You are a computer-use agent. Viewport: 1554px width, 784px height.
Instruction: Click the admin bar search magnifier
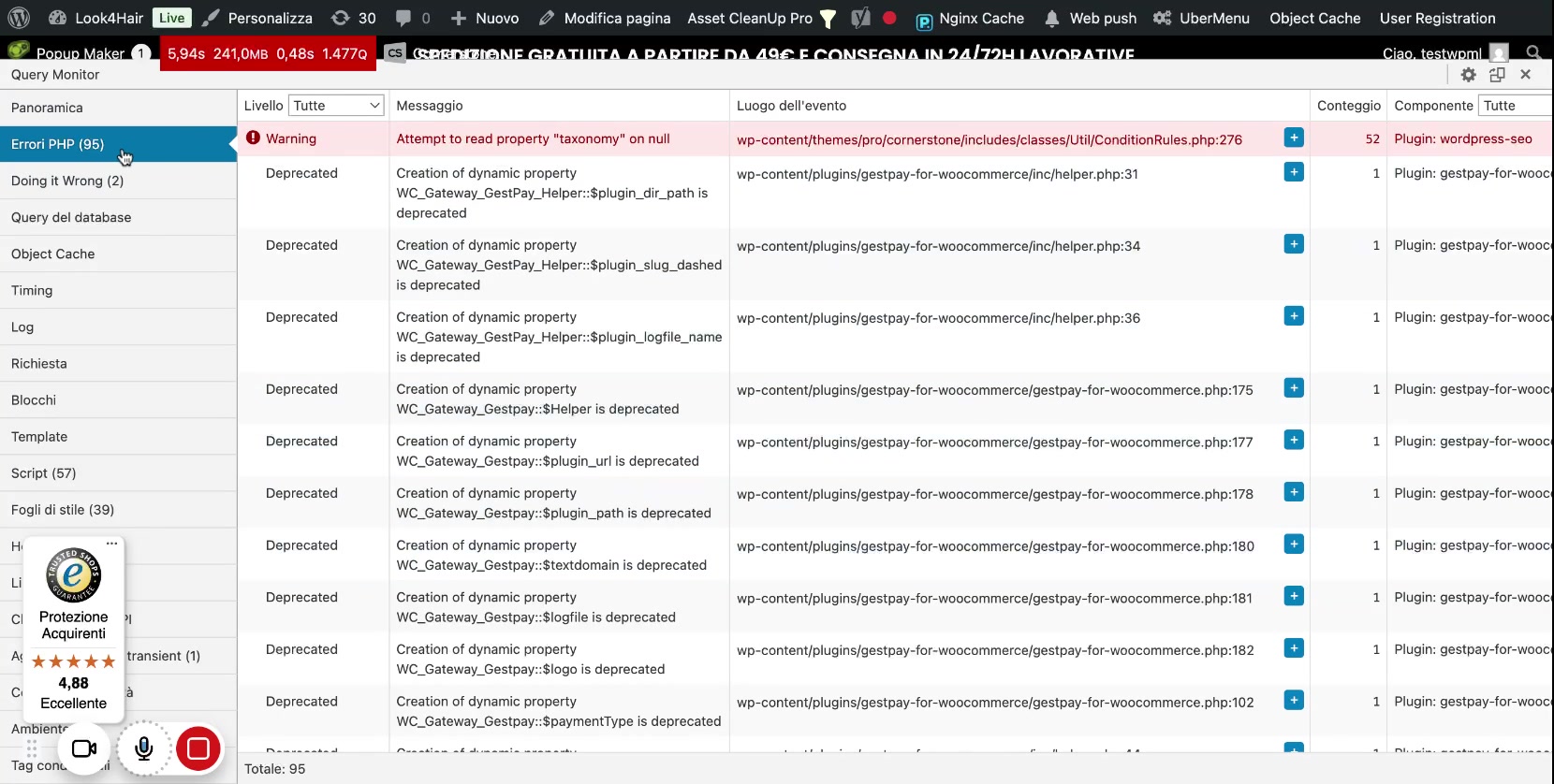1533,52
